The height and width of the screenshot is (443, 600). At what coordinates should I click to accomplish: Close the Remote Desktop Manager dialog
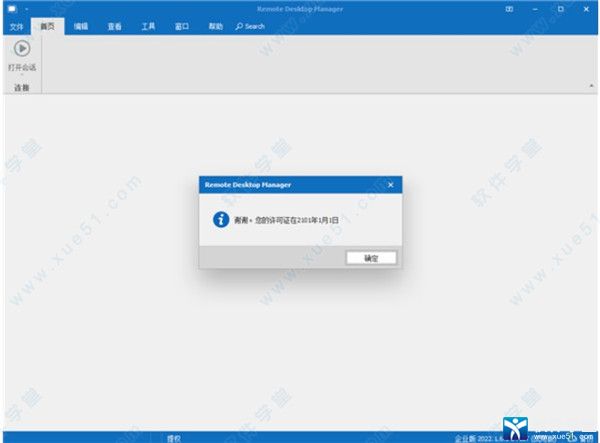point(391,185)
